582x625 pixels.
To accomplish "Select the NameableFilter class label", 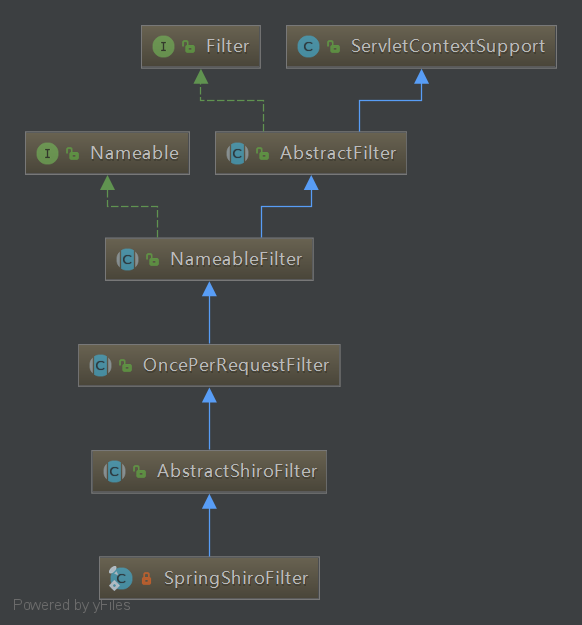I will (x=236, y=259).
